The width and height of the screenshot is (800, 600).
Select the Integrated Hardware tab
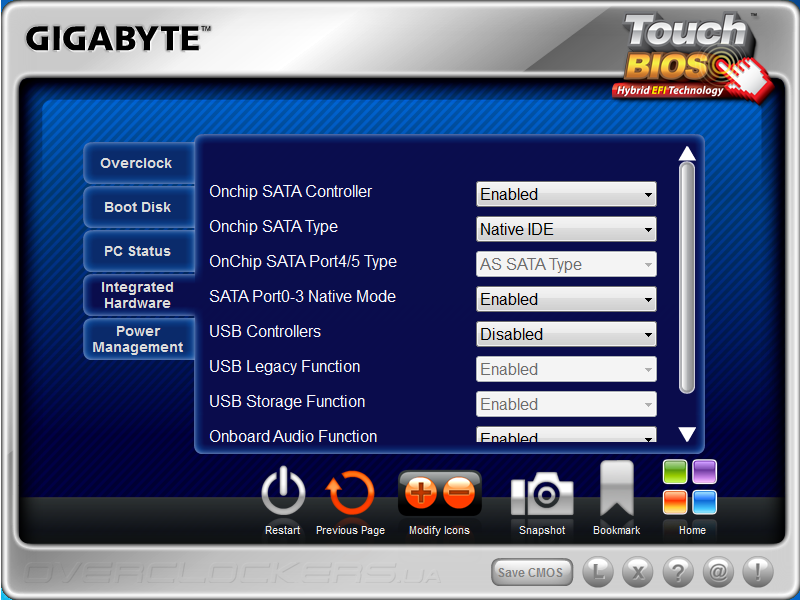point(139,295)
